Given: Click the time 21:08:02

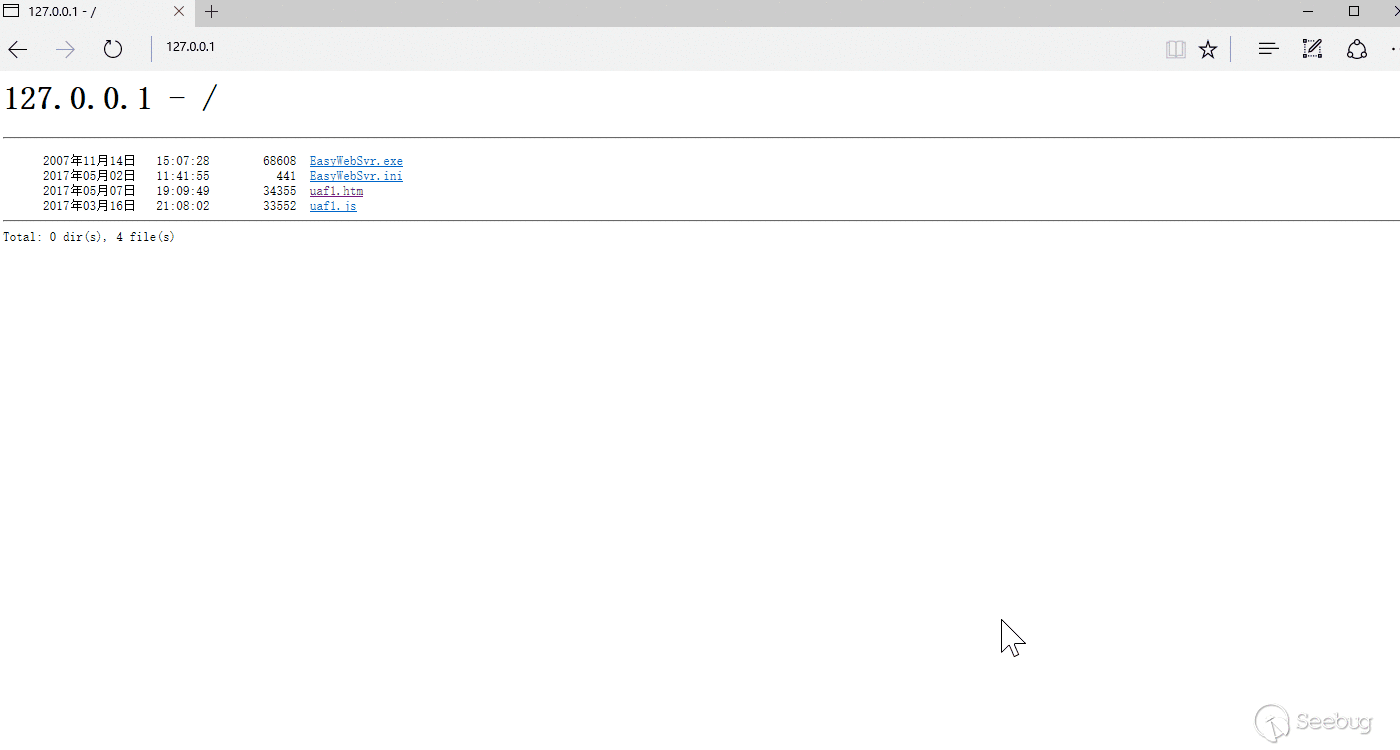Looking at the screenshot, I should click(x=183, y=206).
